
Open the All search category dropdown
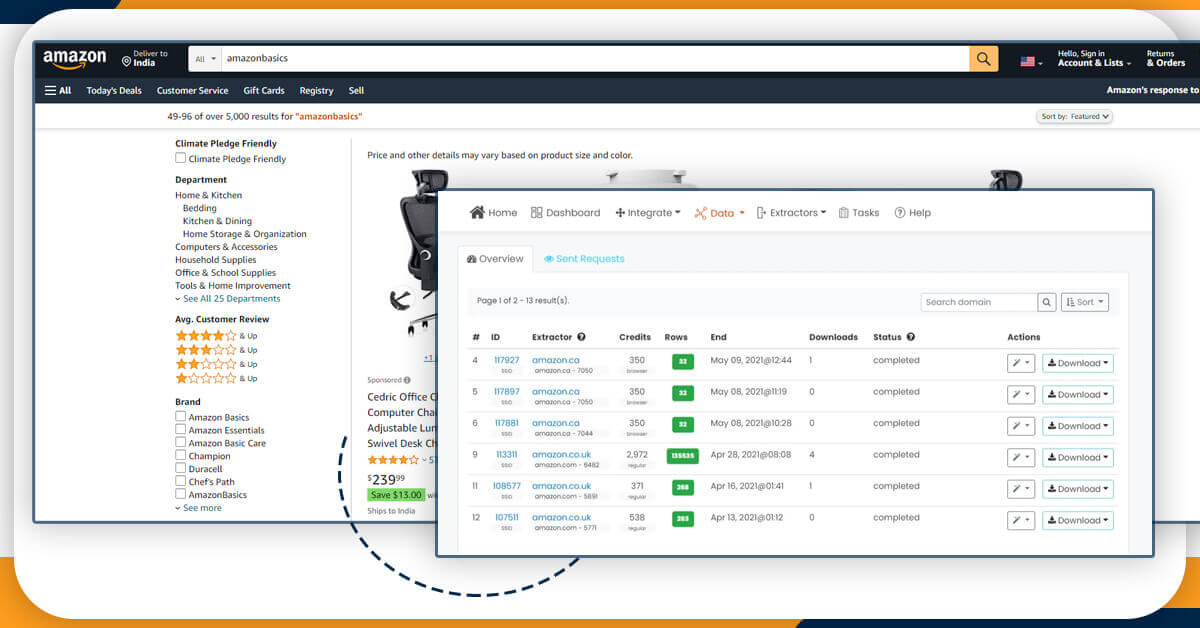click(x=205, y=59)
